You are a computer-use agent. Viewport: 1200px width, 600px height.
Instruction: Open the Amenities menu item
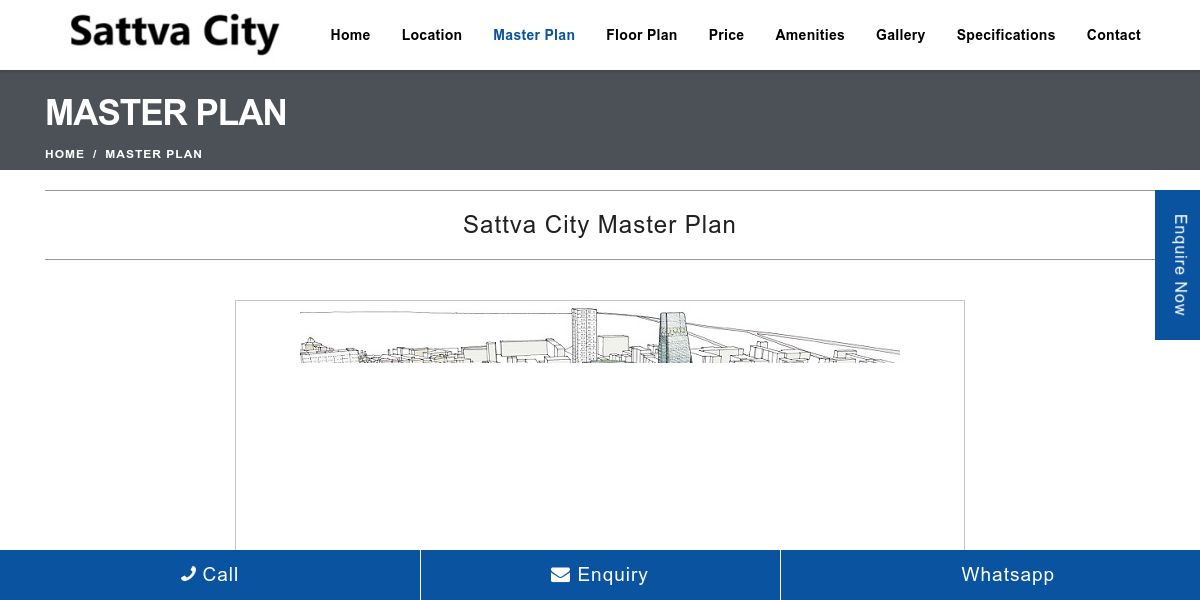pyautogui.click(x=810, y=35)
